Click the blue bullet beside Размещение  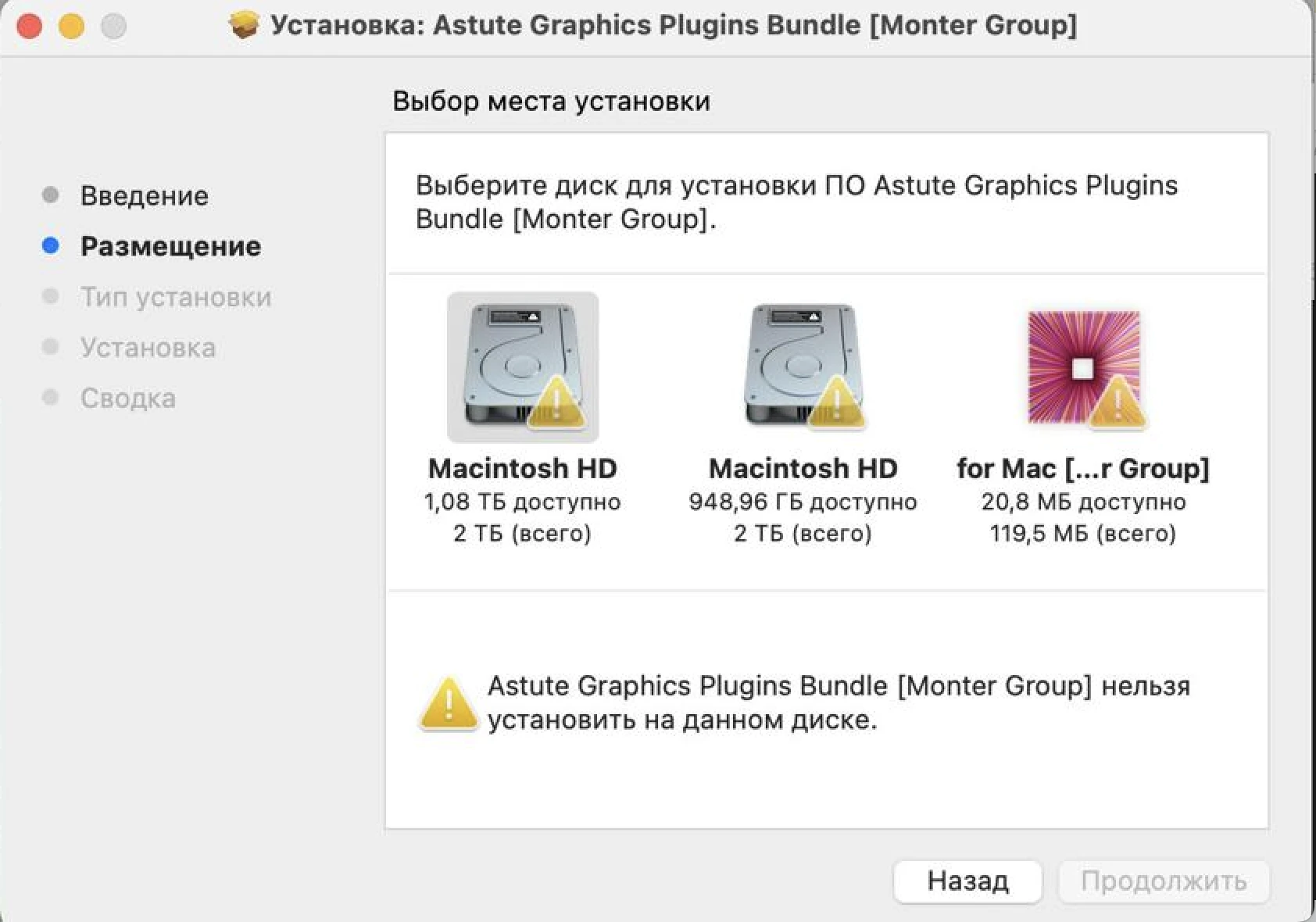pyautogui.click(x=51, y=245)
